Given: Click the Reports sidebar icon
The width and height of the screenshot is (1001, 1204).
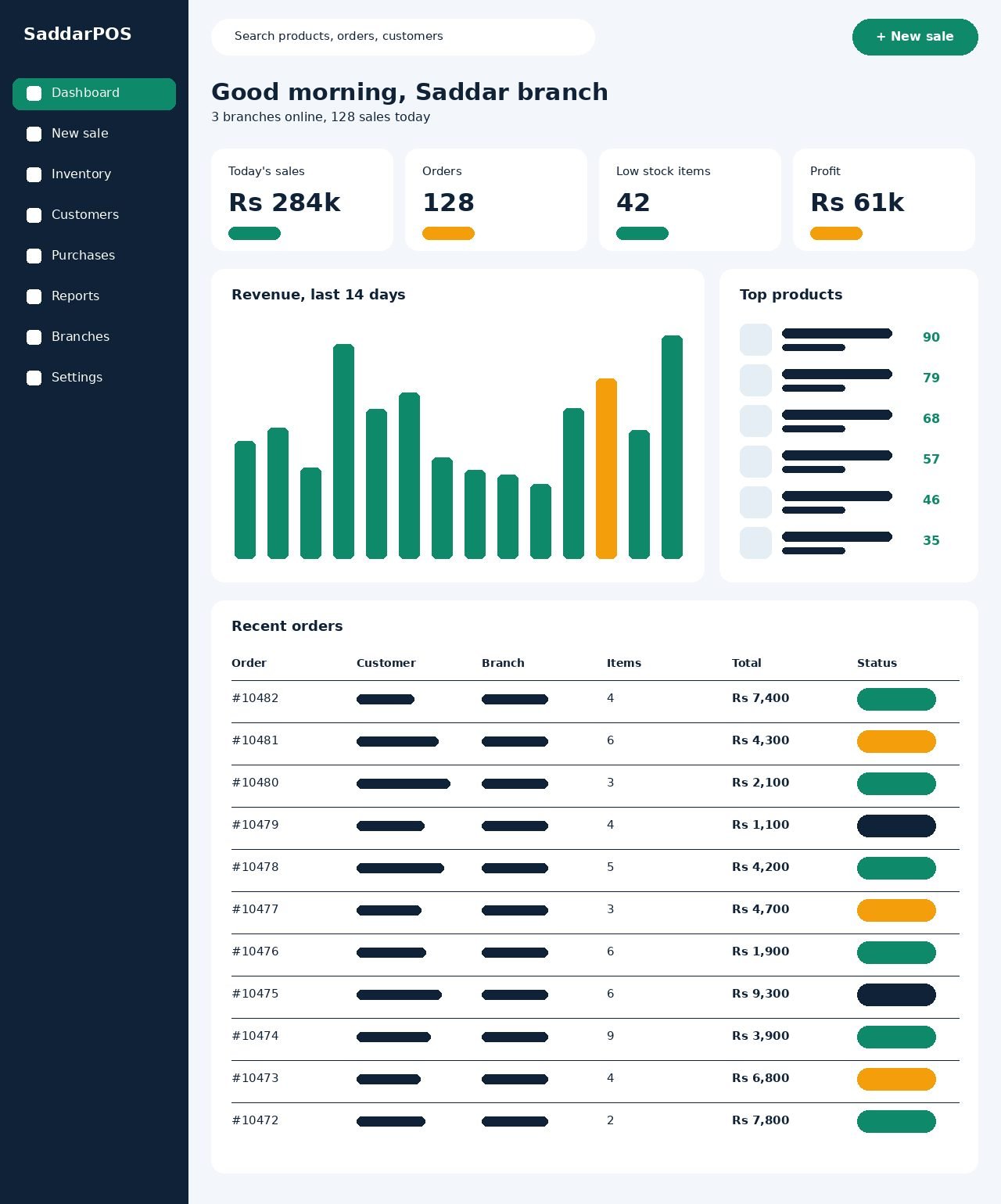Looking at the screenshot, I should 34,297.
